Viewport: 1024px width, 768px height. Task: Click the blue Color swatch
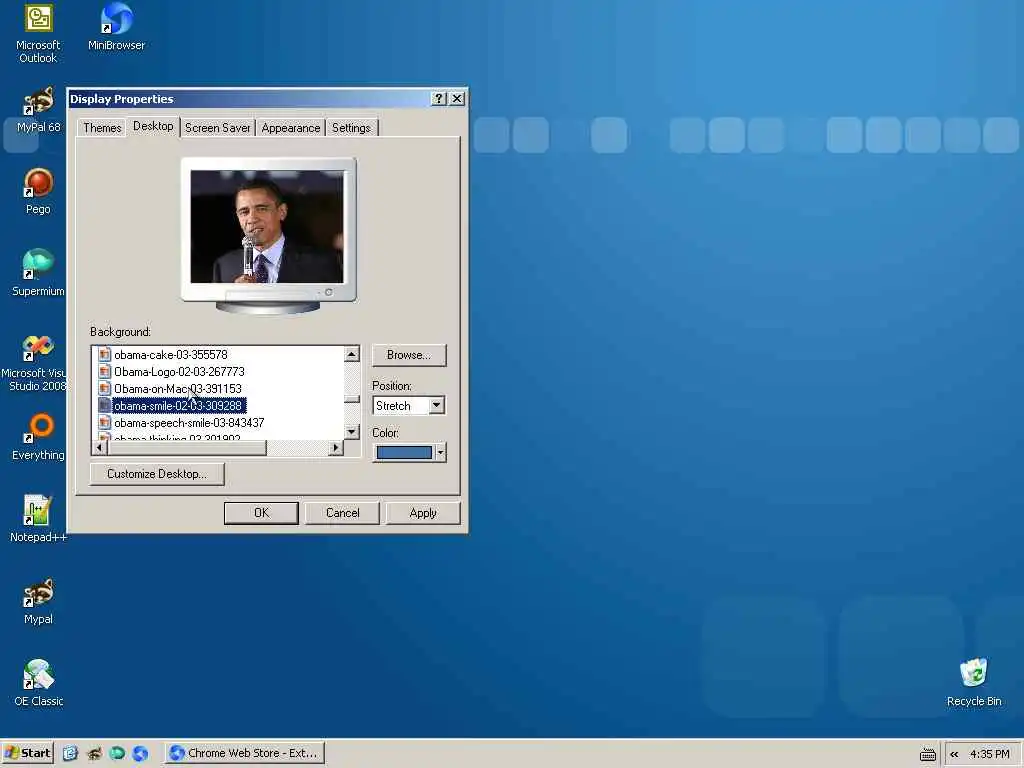[x=404, y=453]
